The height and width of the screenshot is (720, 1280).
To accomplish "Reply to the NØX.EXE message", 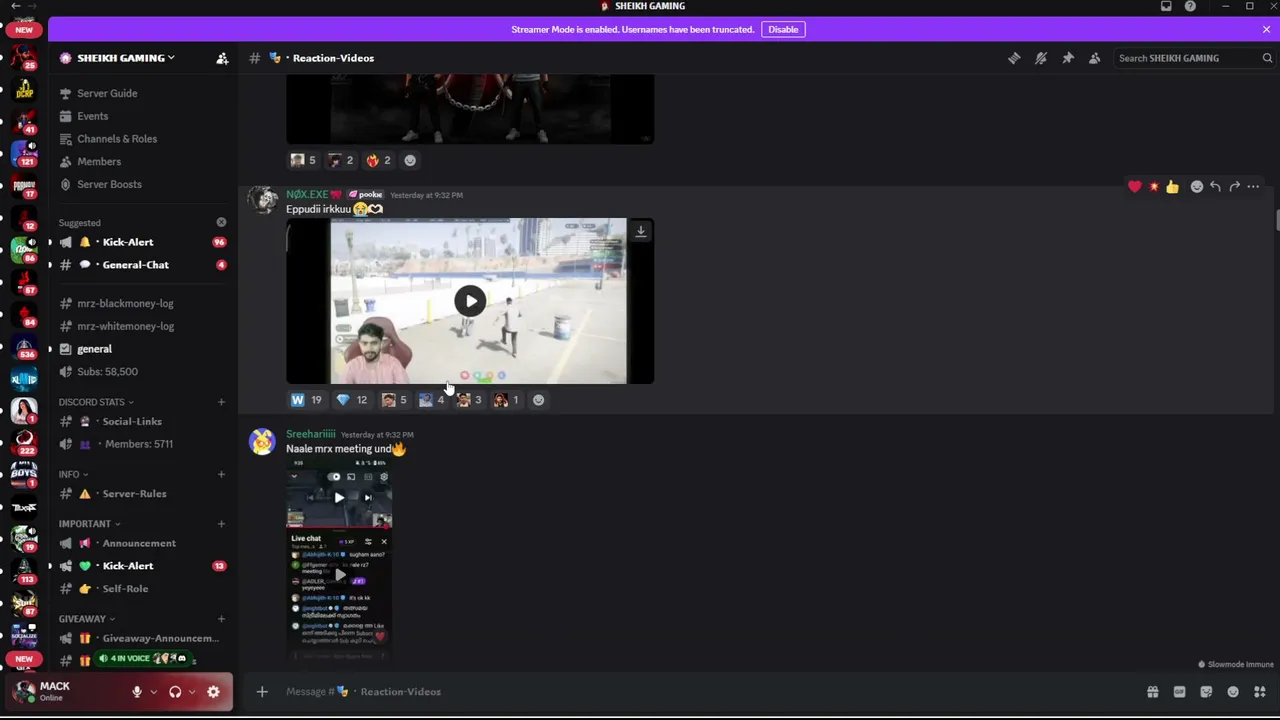I will (1215, 187).
